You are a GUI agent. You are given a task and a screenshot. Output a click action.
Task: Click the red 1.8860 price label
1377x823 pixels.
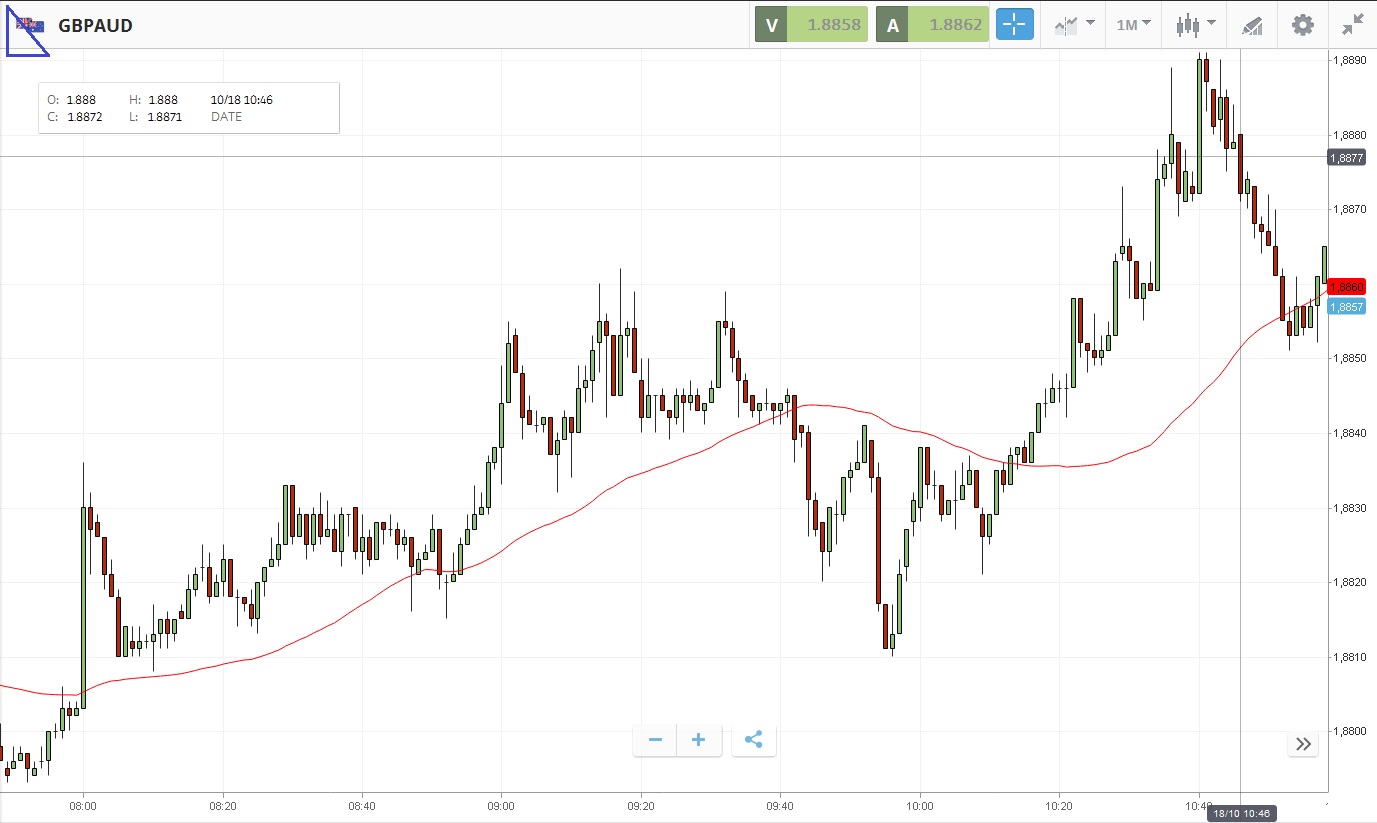(1347, 287)
